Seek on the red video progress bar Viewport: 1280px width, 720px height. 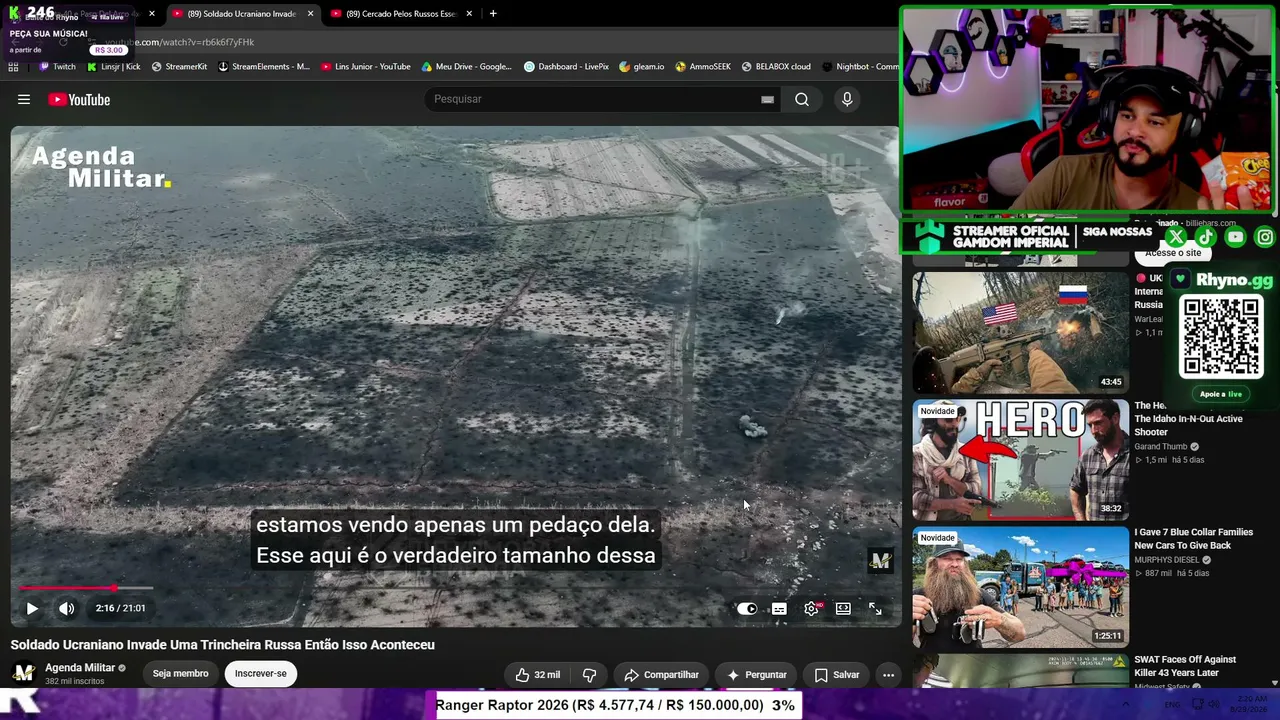87,588
